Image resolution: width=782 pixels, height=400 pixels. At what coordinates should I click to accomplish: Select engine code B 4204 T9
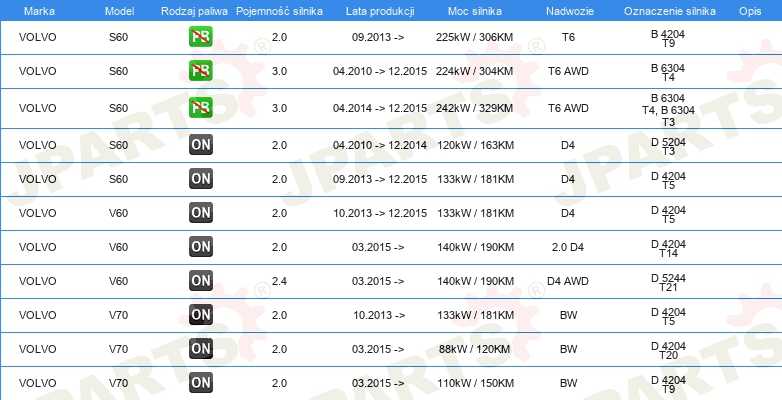668,38
